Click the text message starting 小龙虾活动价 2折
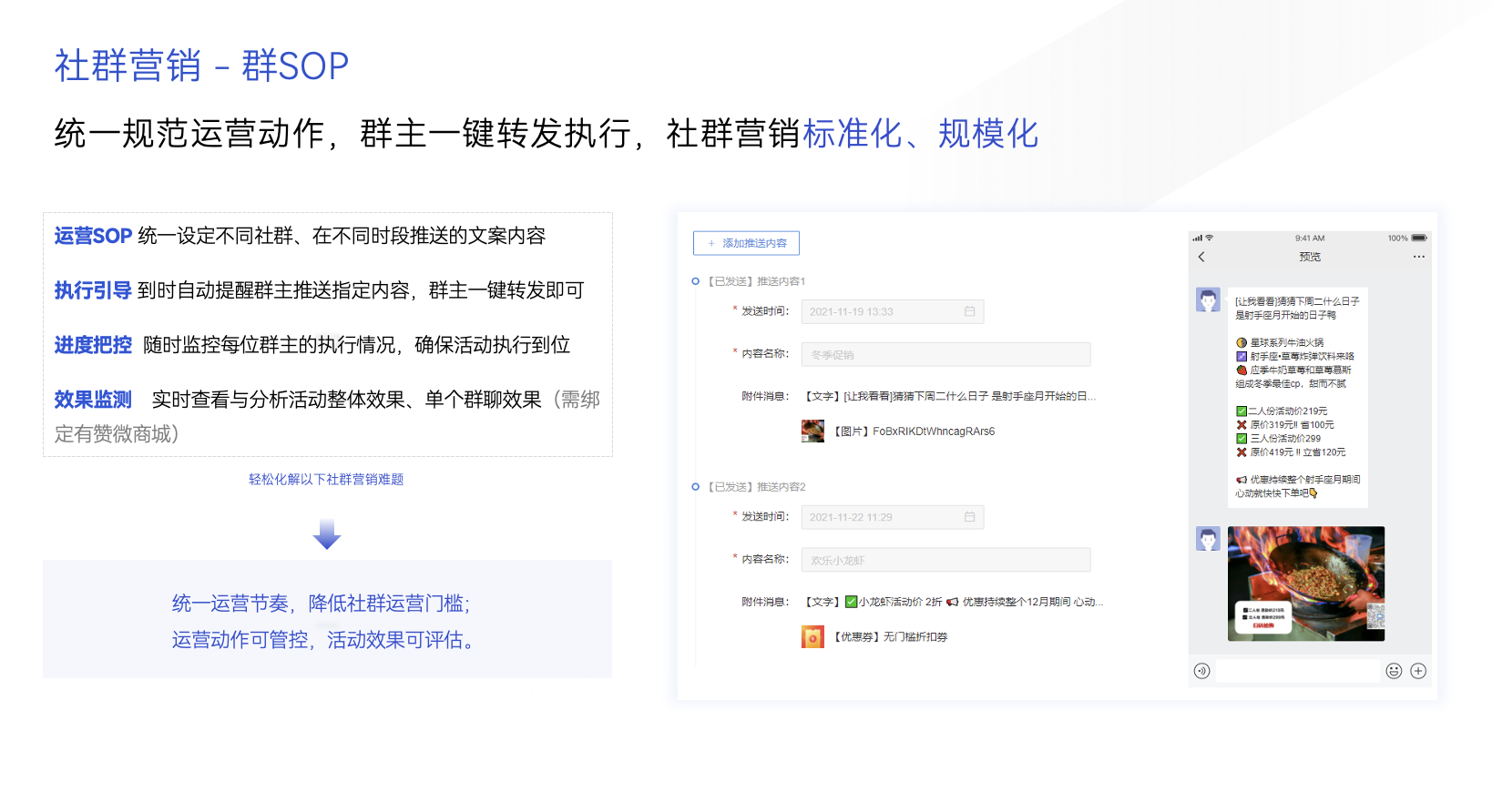Viewport: 1492px width, 812px height. coord(954,602)
